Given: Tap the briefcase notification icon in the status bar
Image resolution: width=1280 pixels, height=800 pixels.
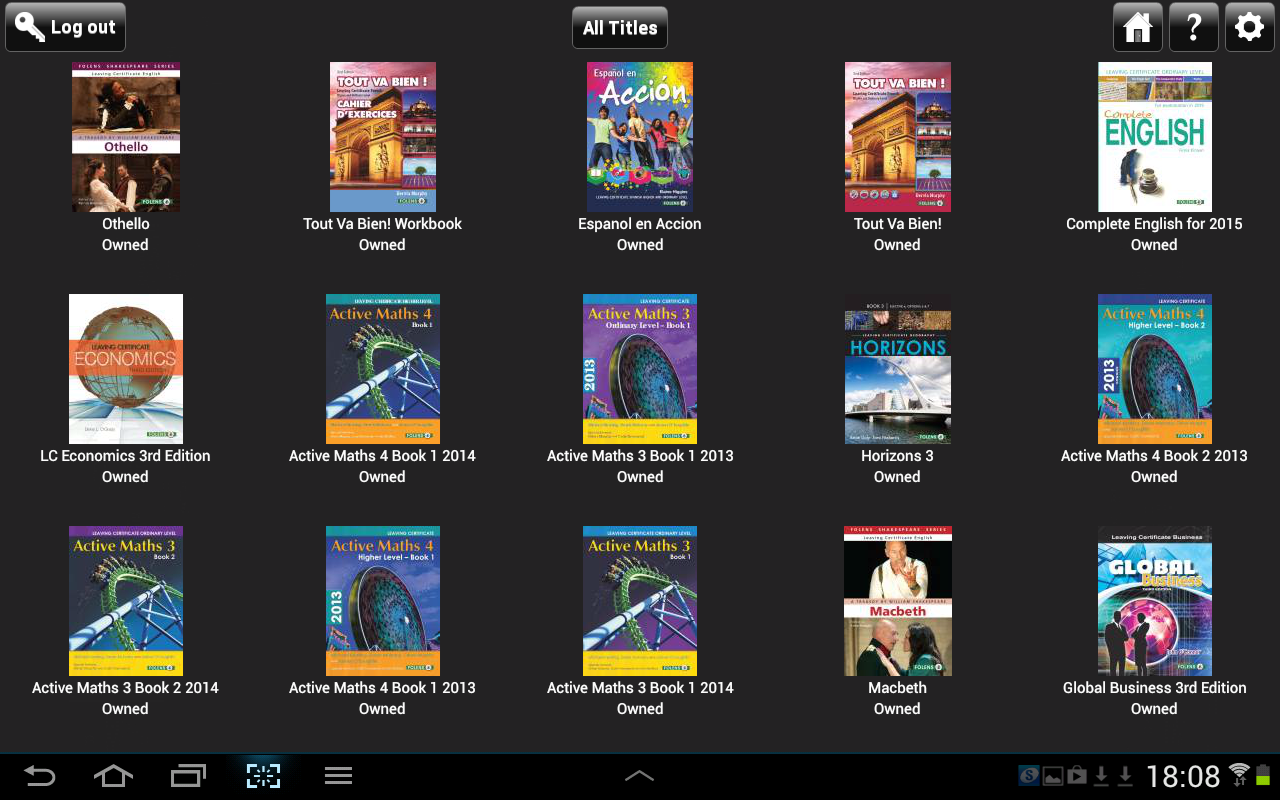Looking at the screenshot, I should tap(1077, 775).
